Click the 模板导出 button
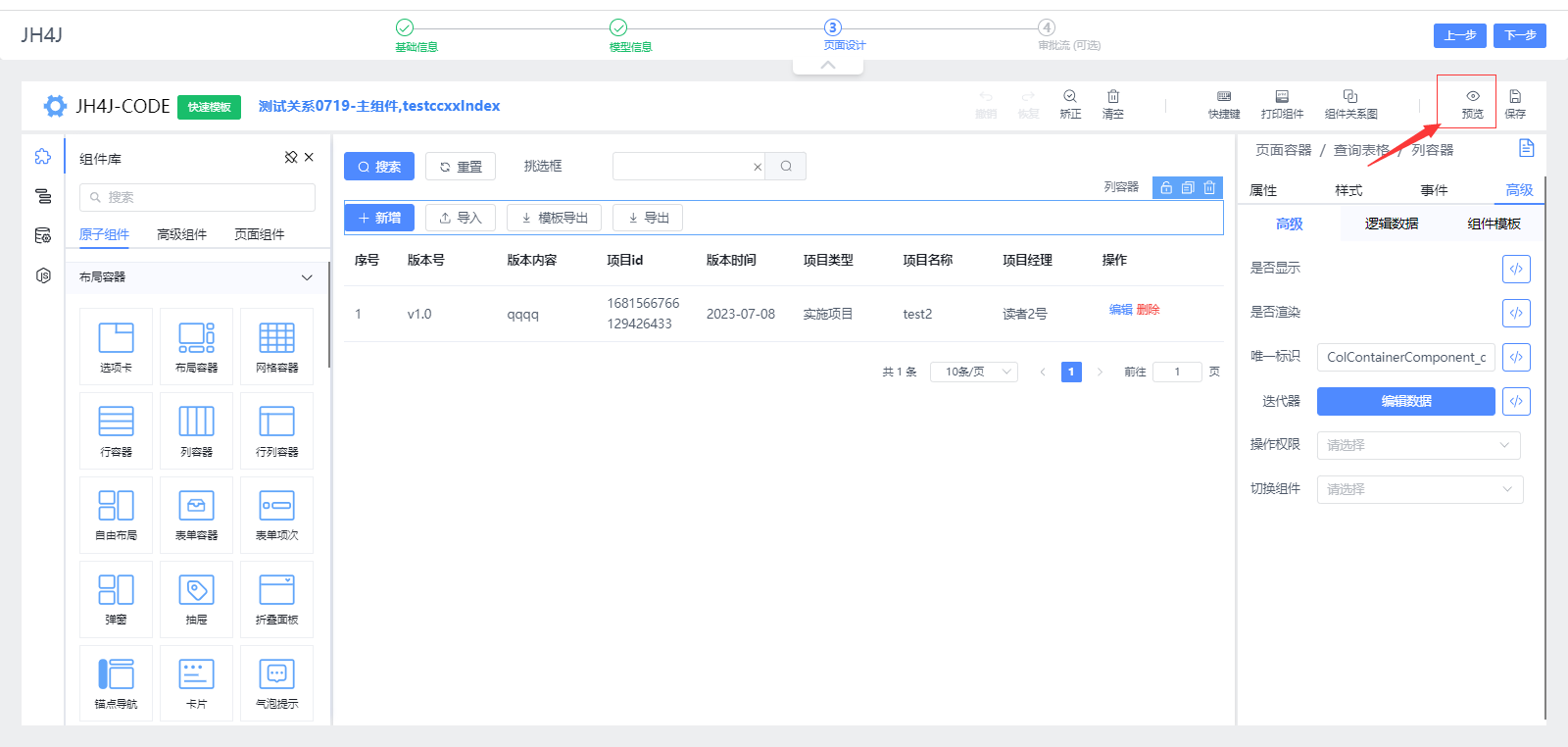Screen dimensions: 1568x747 [554, 218]
